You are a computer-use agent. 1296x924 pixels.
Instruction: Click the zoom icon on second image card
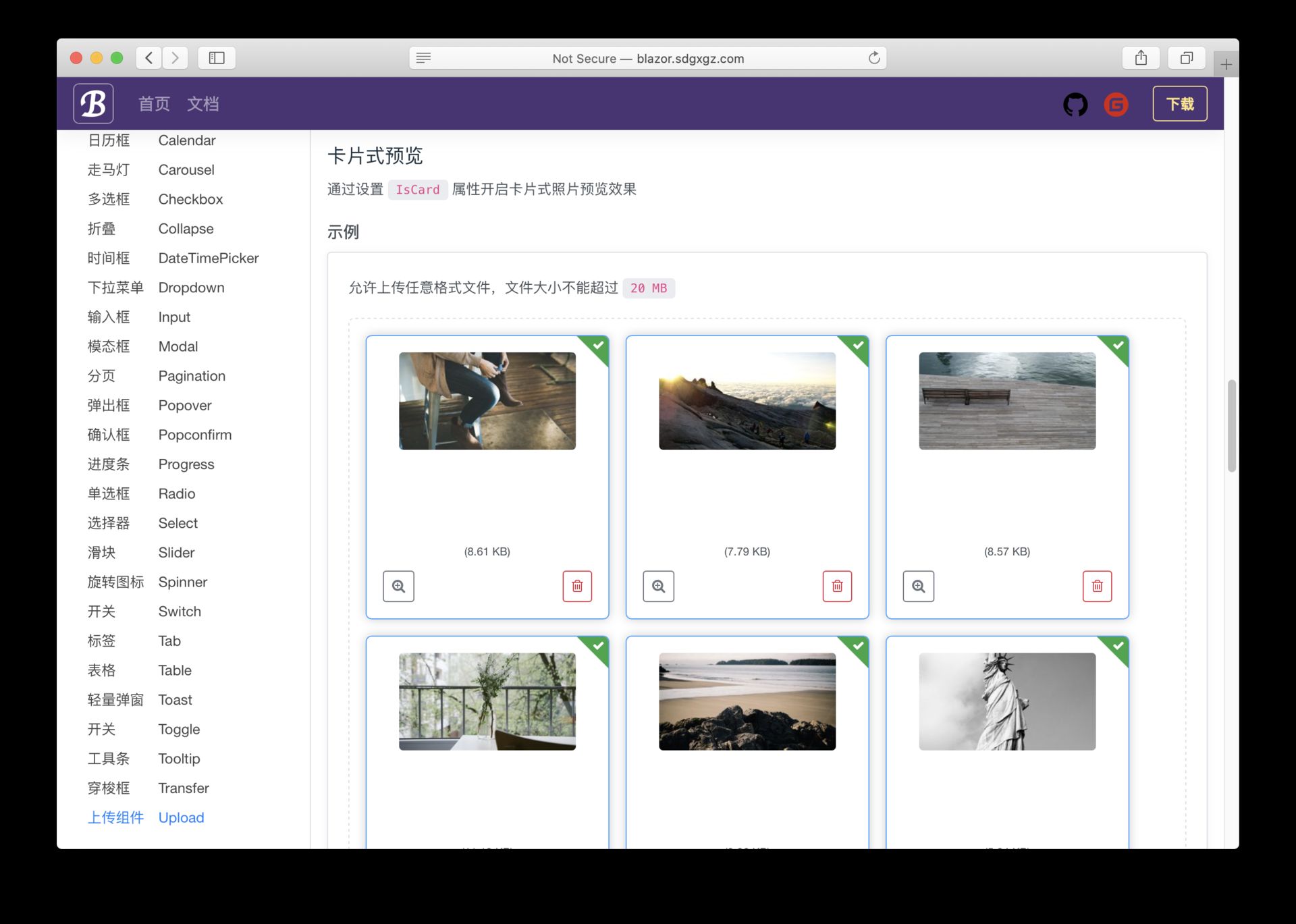tap(658, 586)
